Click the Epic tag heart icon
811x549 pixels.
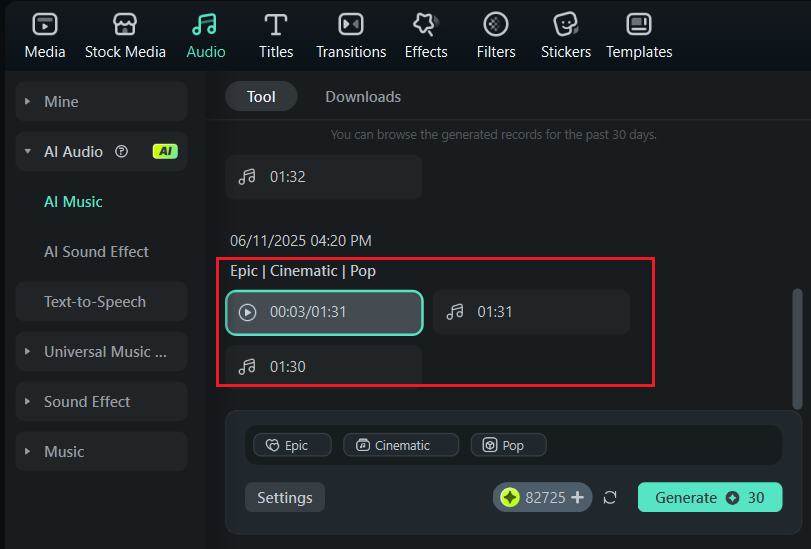(x=273, y=445)
